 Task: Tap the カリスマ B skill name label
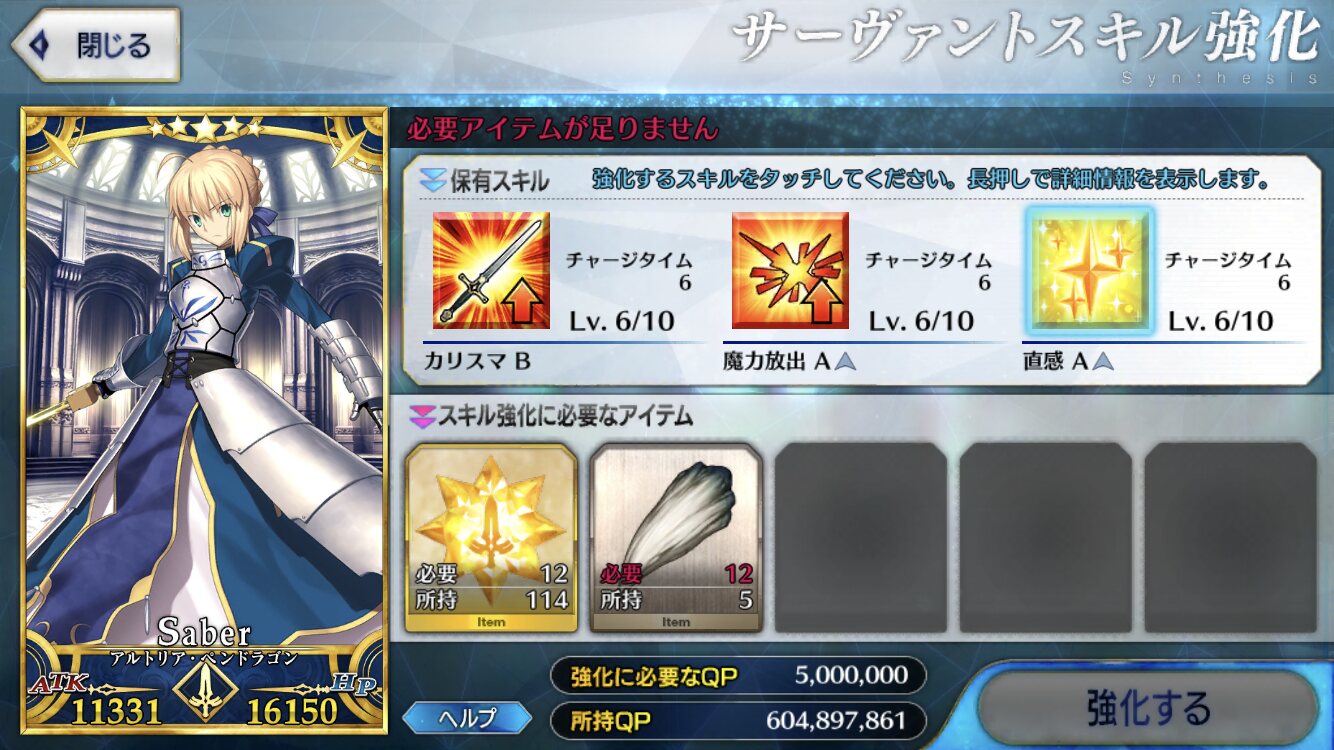(479, 362)
